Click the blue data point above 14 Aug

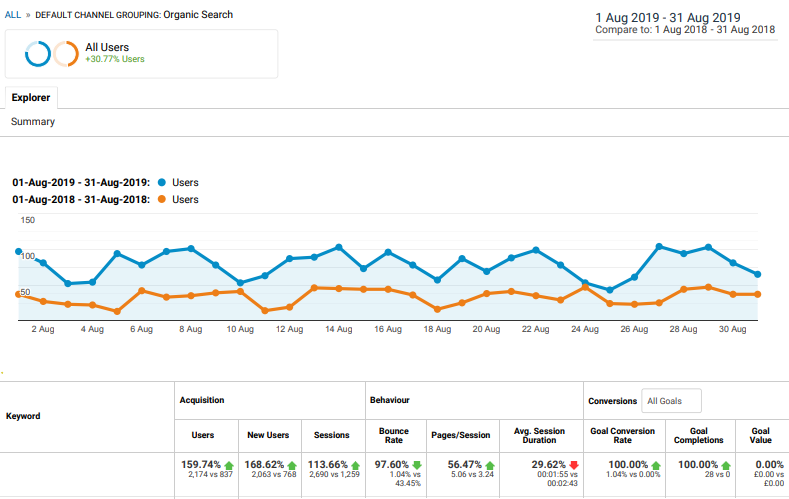click(x=339, y=247)
